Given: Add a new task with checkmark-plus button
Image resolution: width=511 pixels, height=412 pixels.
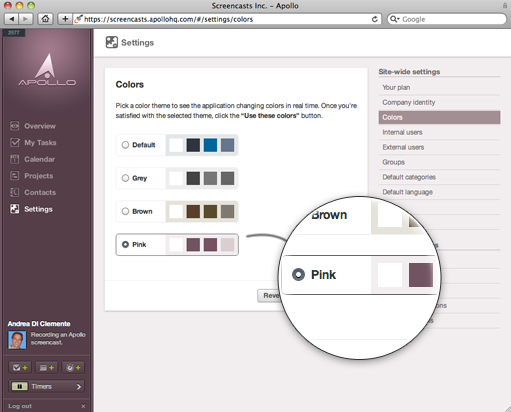Looking at the screenshot, I should (20, 368).
